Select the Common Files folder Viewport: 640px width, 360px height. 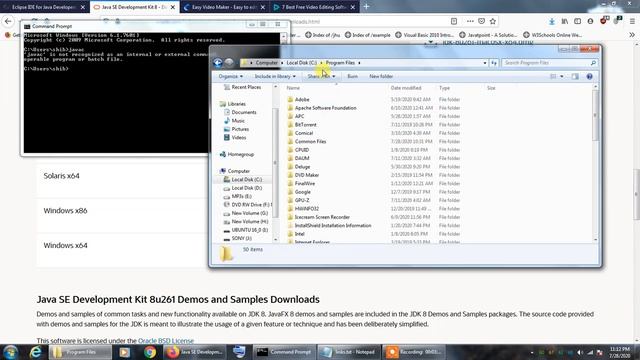(x=310, y=141)
